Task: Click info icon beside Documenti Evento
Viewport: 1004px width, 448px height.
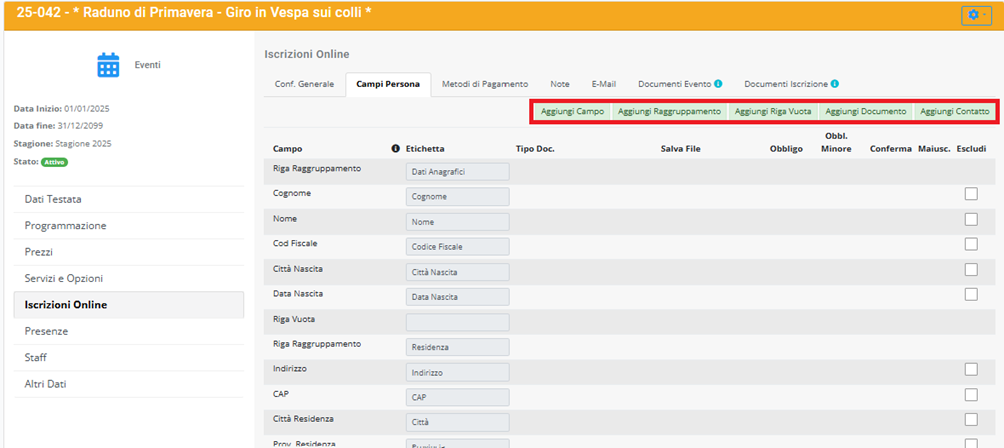Action: click(718, 84)
